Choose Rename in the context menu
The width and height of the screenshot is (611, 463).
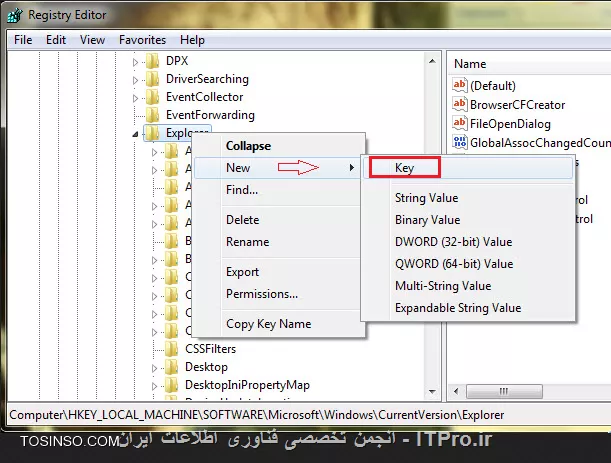click(x=279, y=242)
